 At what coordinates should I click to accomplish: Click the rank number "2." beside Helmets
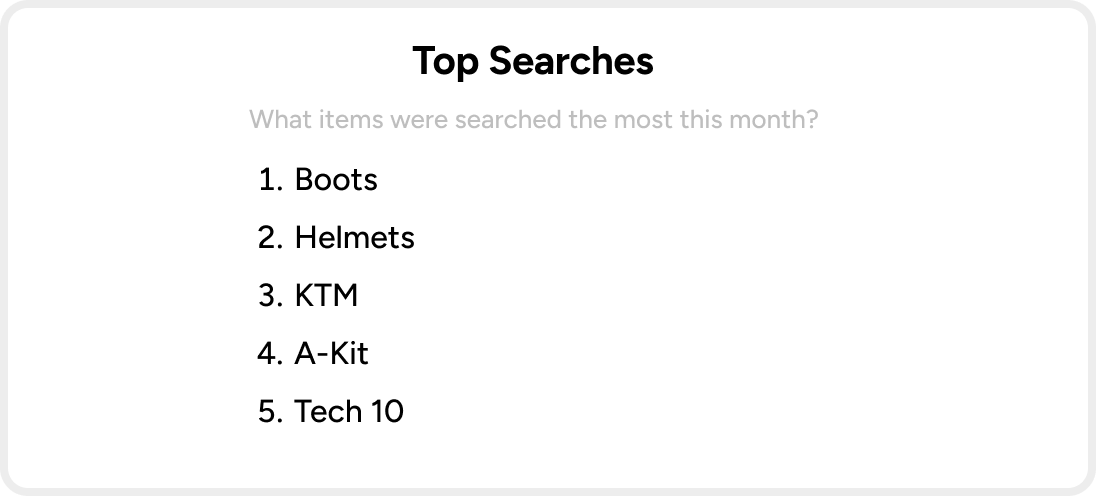(271, 238)
